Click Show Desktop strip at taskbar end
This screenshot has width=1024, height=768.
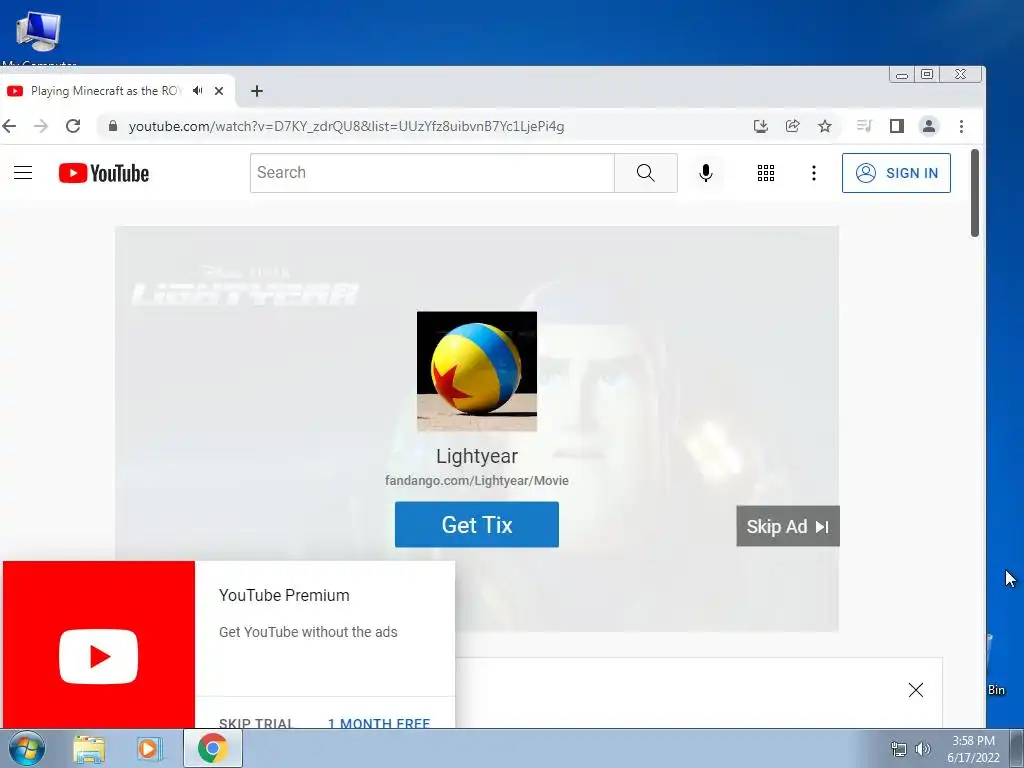1017,748
